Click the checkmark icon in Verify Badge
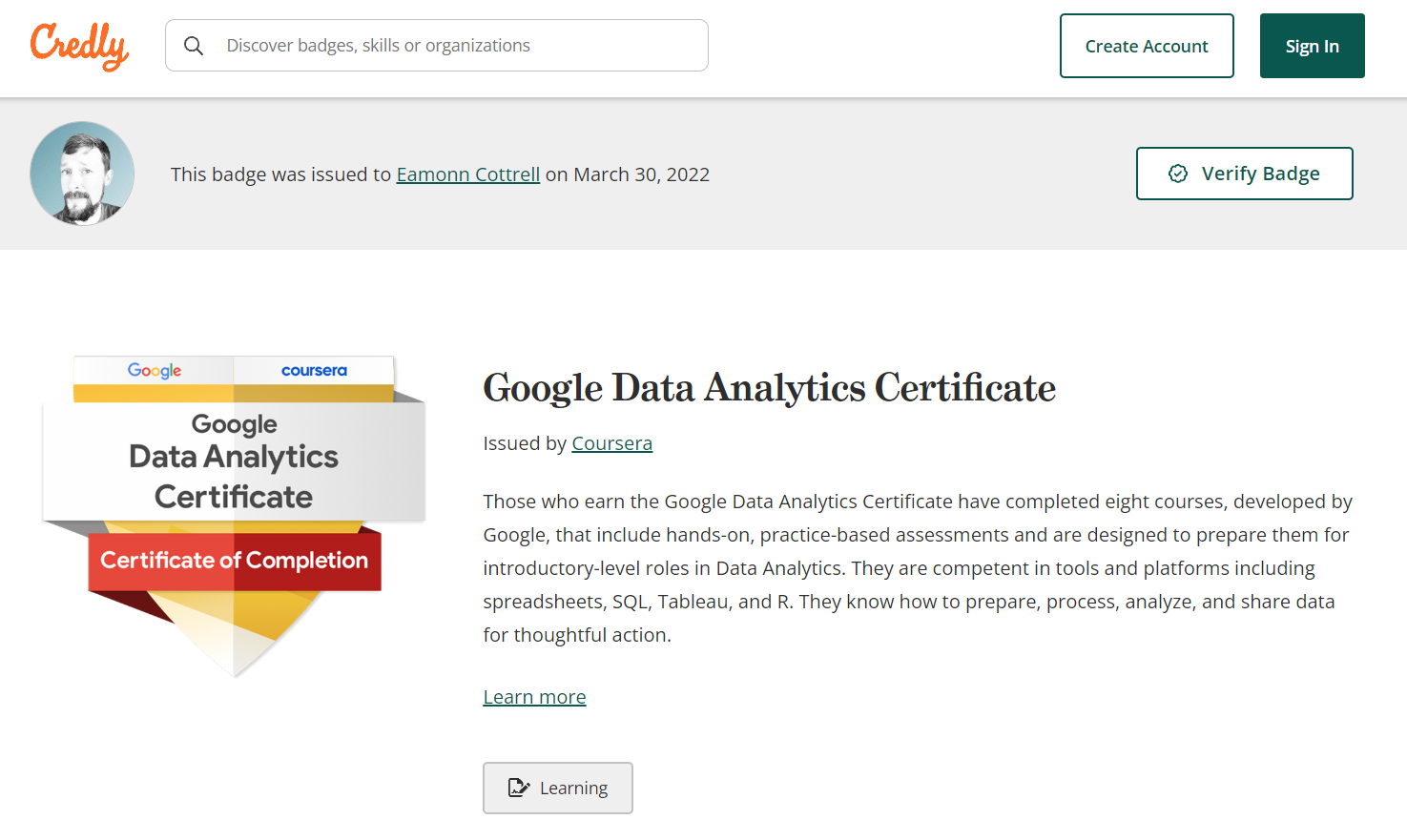Image resolution: width=1407 pixels, height=840 pixels. tap(1178, 174)
